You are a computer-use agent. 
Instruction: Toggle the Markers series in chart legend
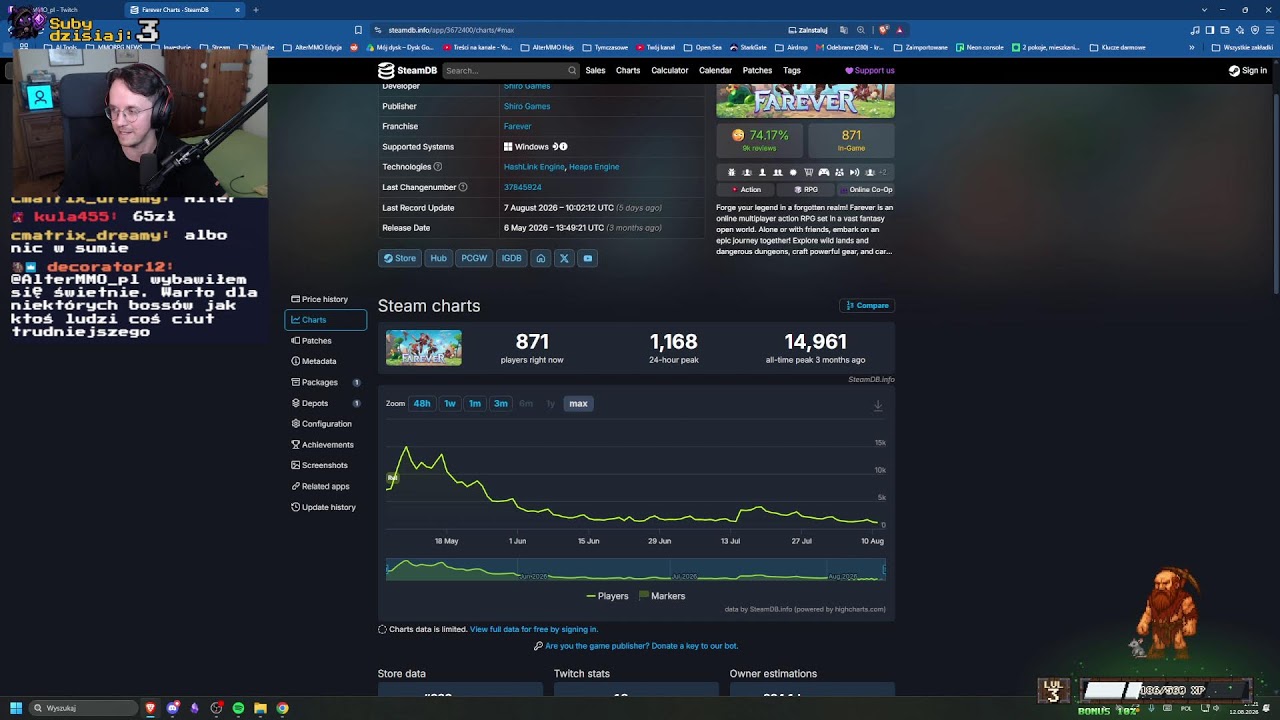point(662,596)
